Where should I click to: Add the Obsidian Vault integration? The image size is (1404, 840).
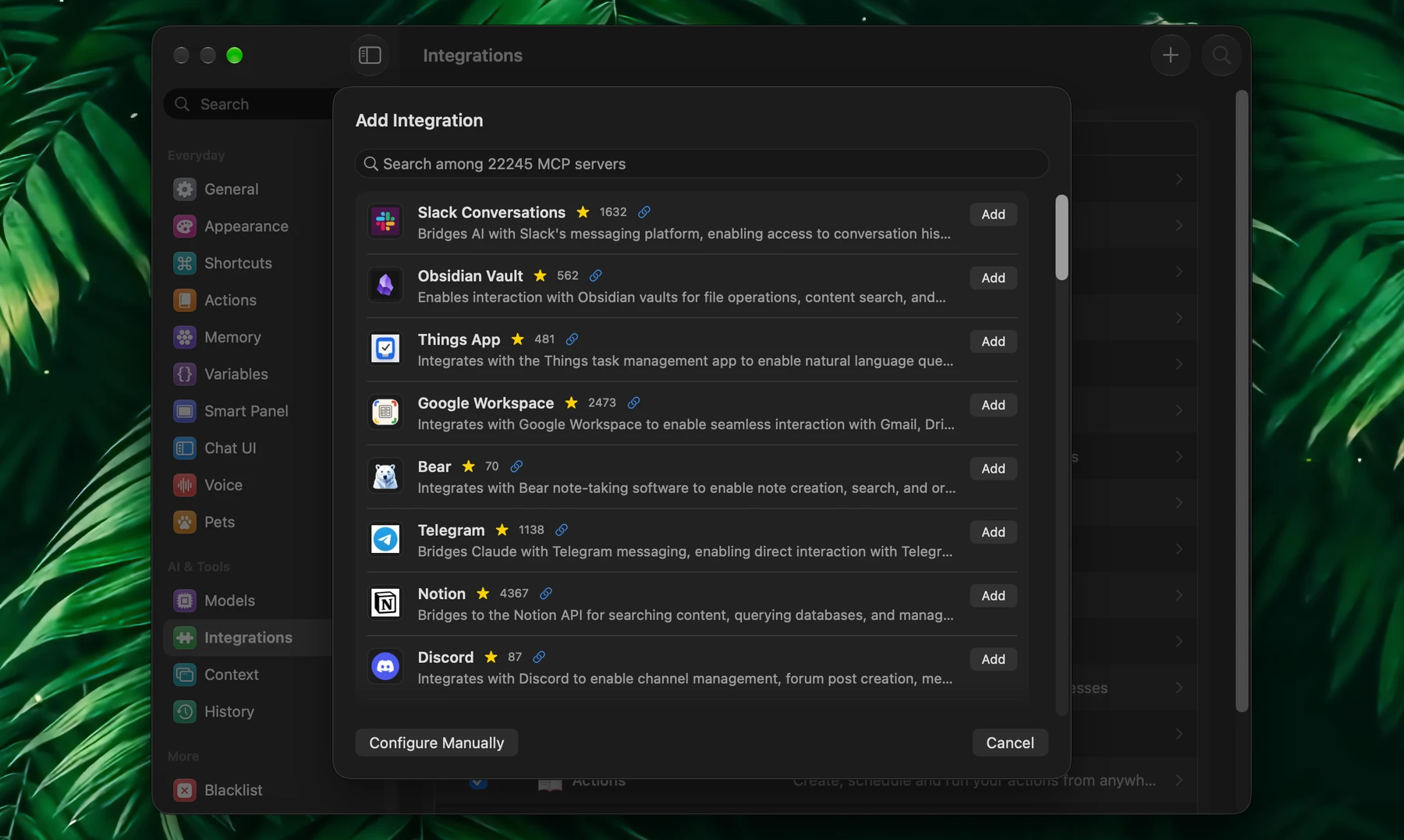click(x=993, y=278)
